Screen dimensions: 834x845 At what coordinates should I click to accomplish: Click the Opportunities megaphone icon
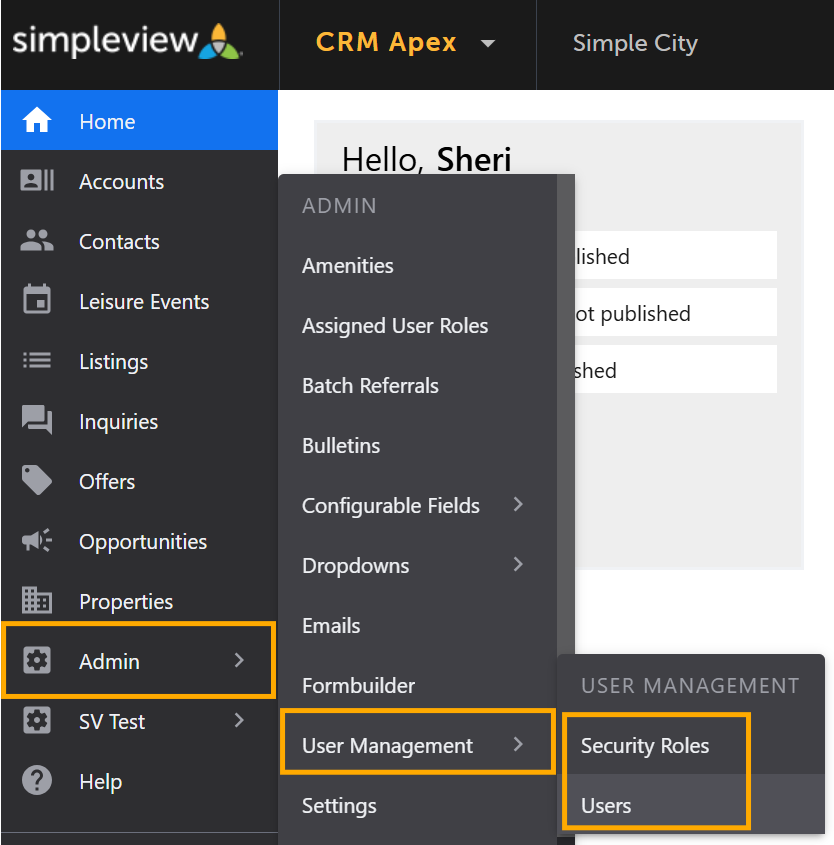tap(37, 540)
